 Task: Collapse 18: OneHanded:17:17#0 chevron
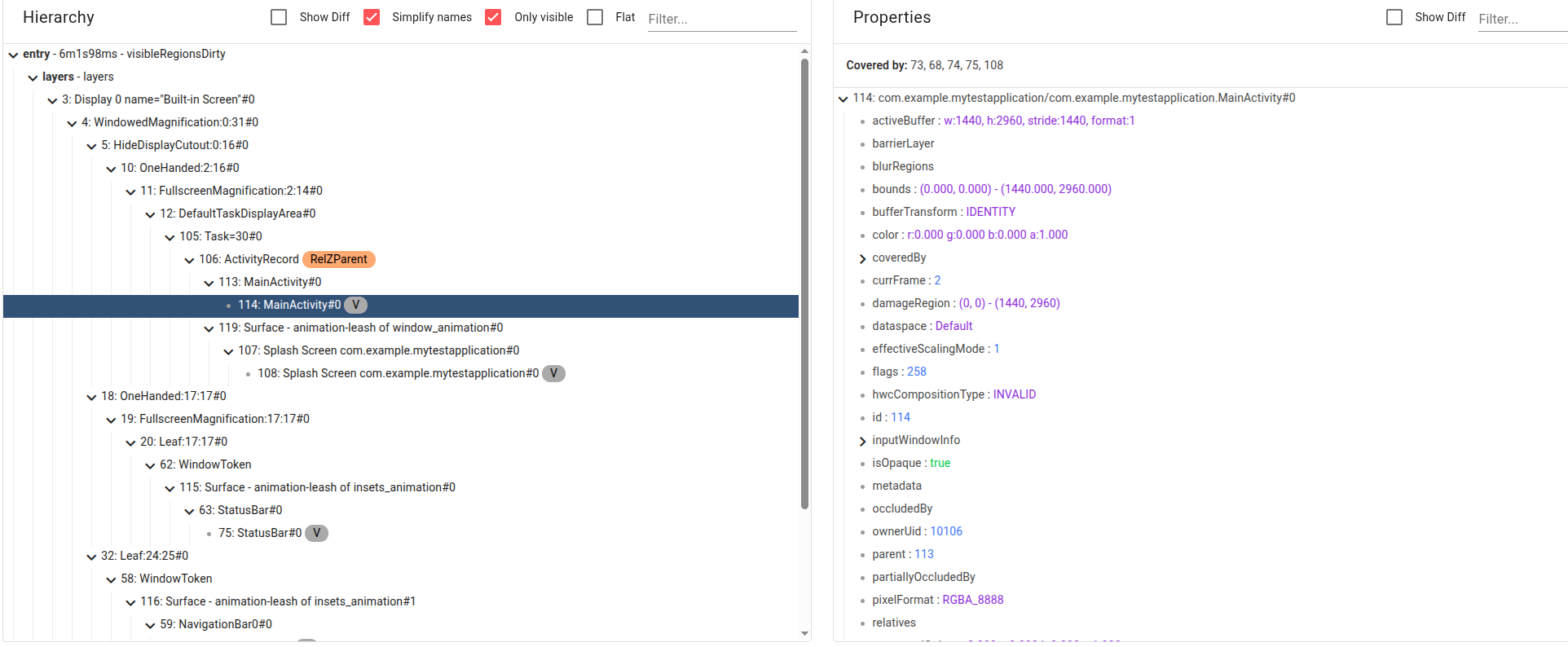[91, 397]
